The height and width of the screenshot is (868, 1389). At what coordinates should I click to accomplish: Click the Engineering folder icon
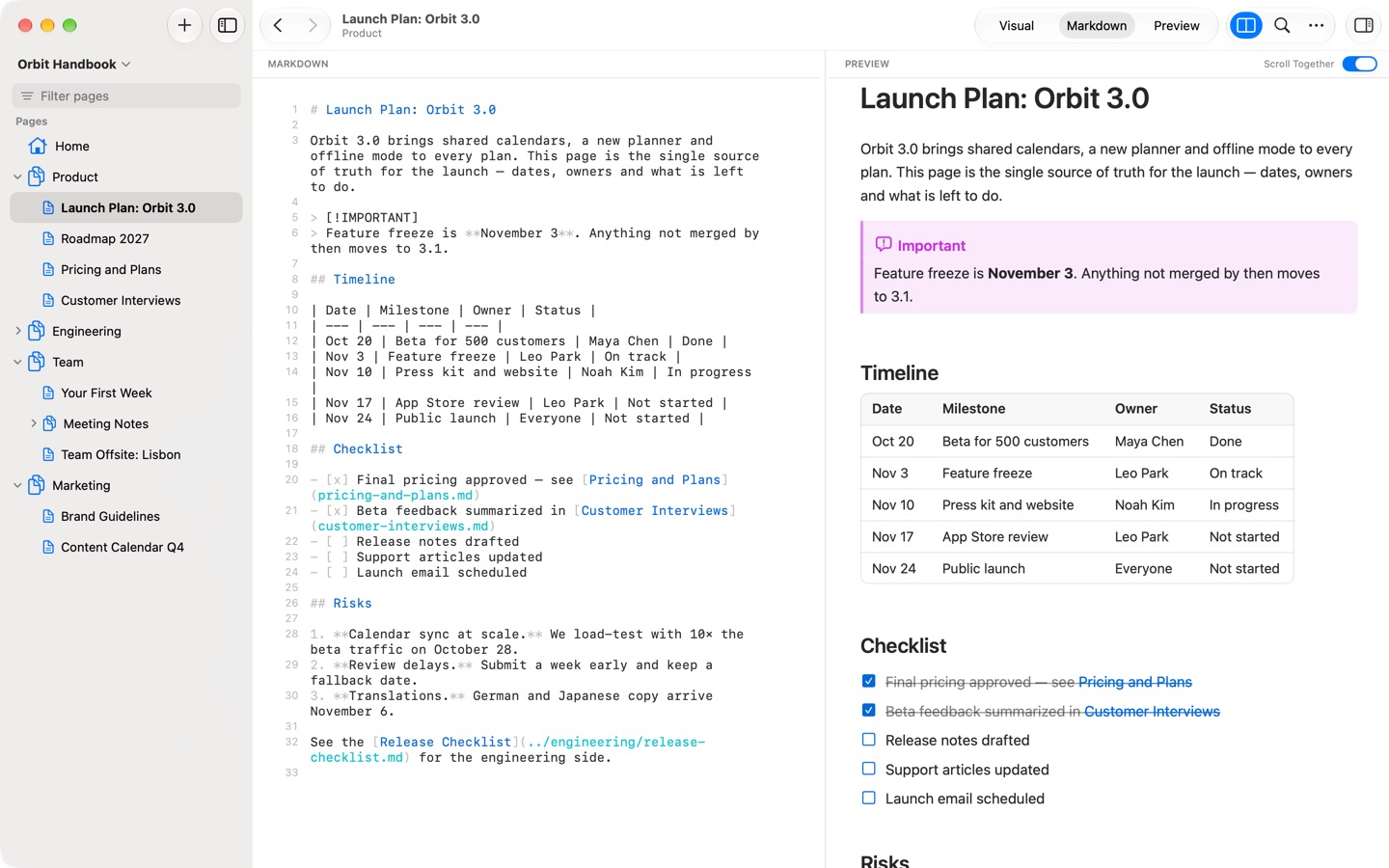(37, 331)
